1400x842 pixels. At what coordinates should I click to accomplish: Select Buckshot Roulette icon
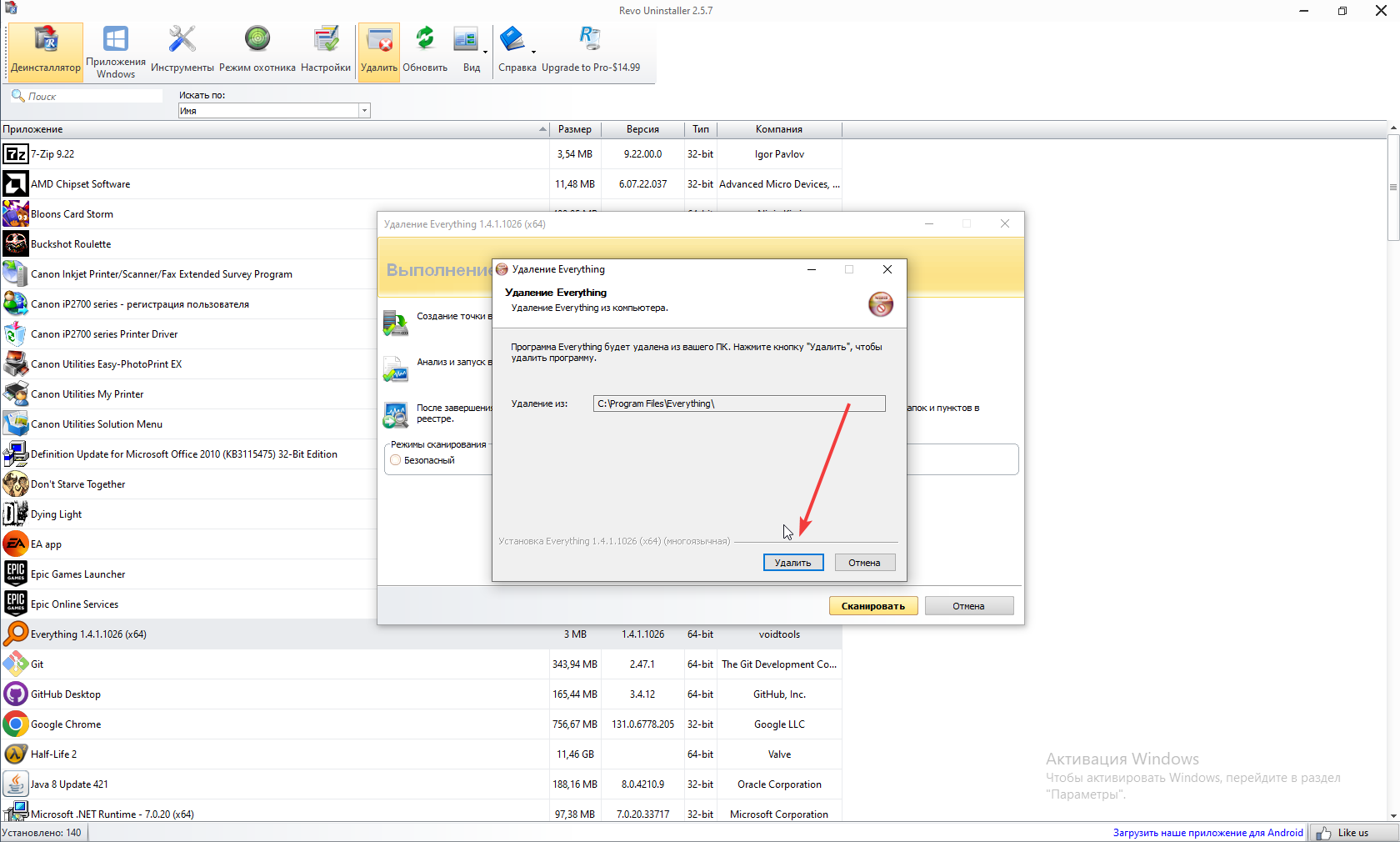coord(15,244)
